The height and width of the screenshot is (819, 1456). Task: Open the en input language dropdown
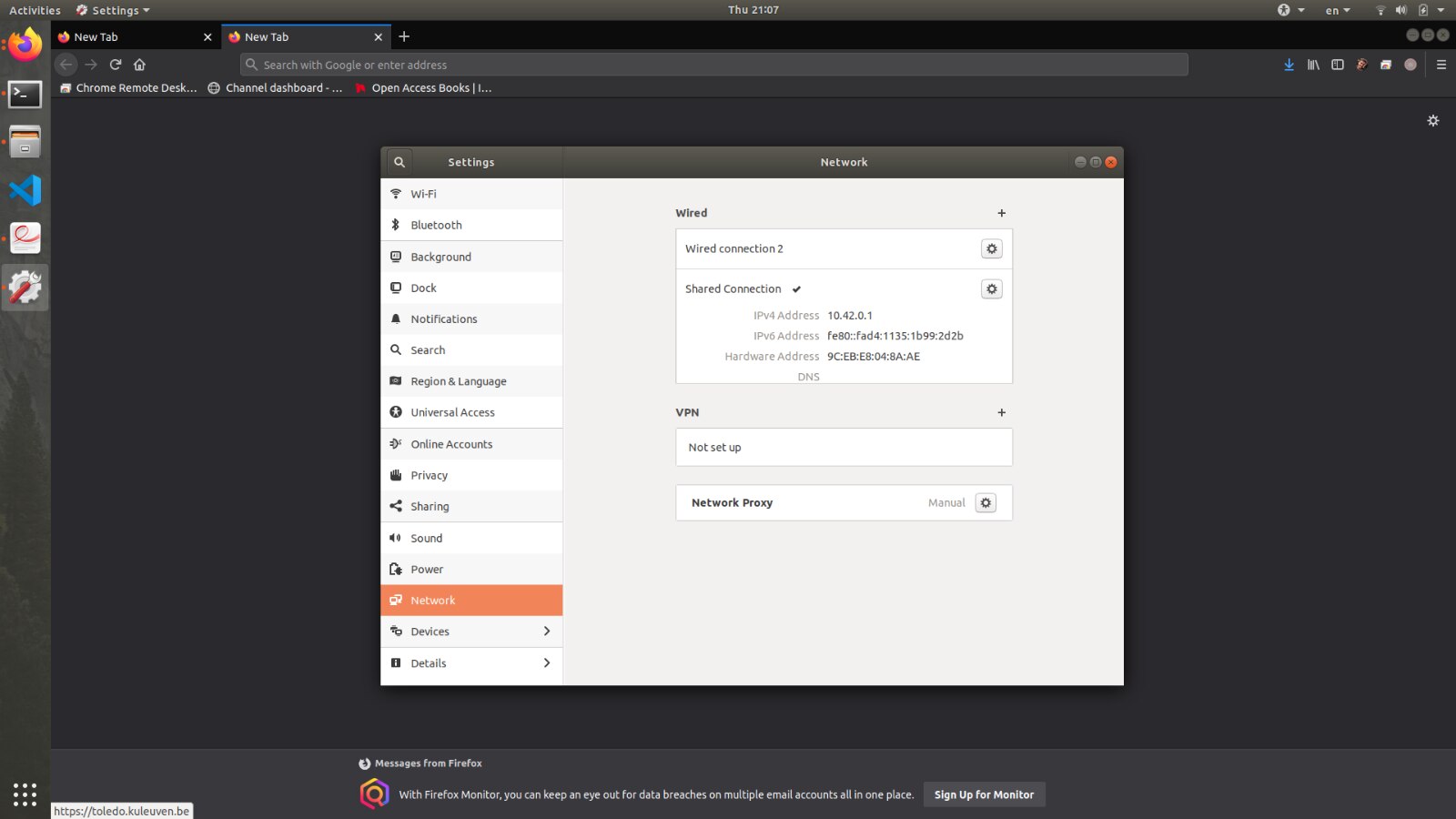pyautogui.click(x=1338, y=10)
